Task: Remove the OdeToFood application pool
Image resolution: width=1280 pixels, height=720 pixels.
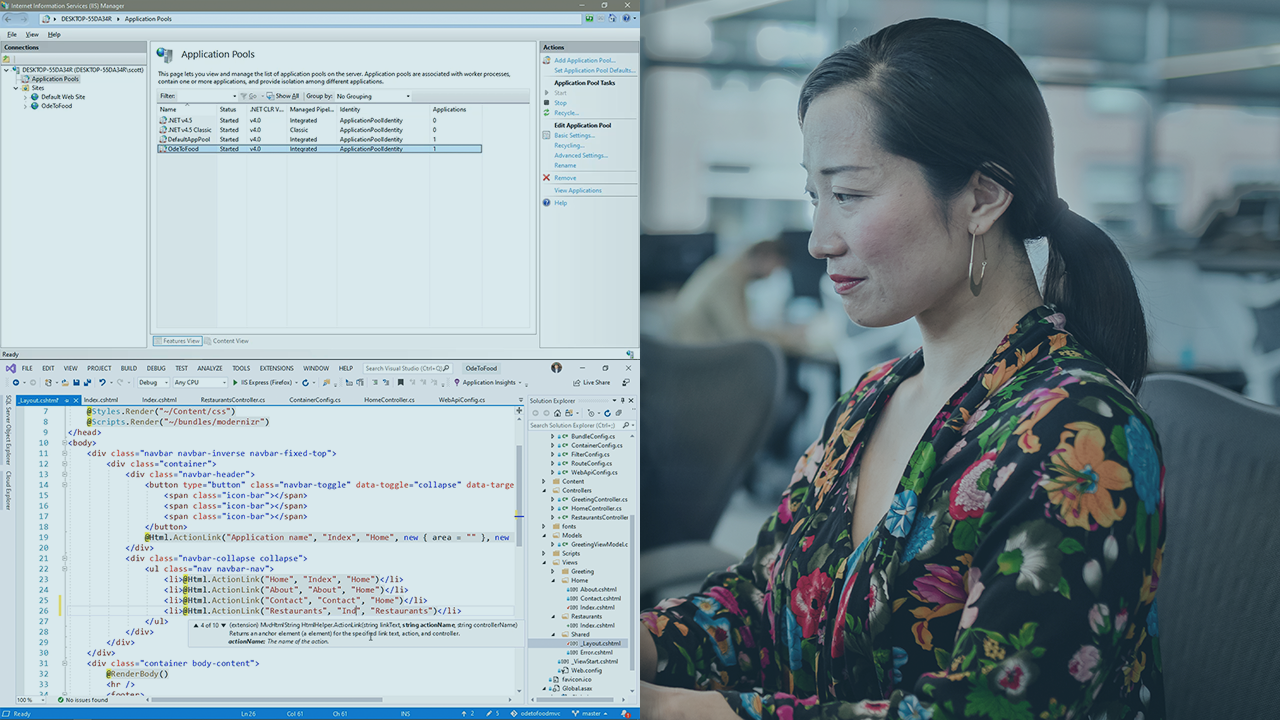Action: [565, 178]
